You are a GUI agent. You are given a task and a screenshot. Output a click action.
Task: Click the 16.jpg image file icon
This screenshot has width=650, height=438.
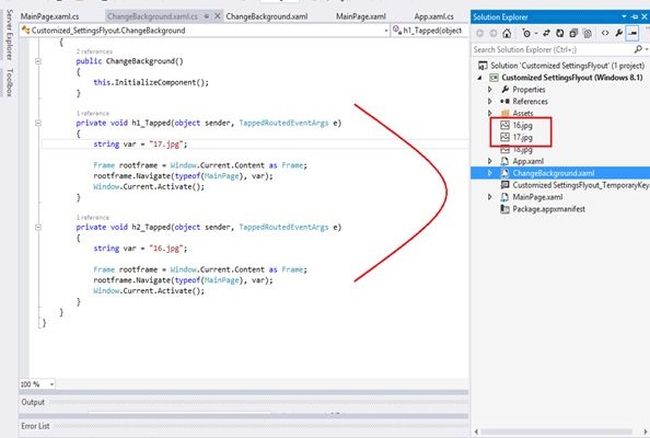(505, 125)
